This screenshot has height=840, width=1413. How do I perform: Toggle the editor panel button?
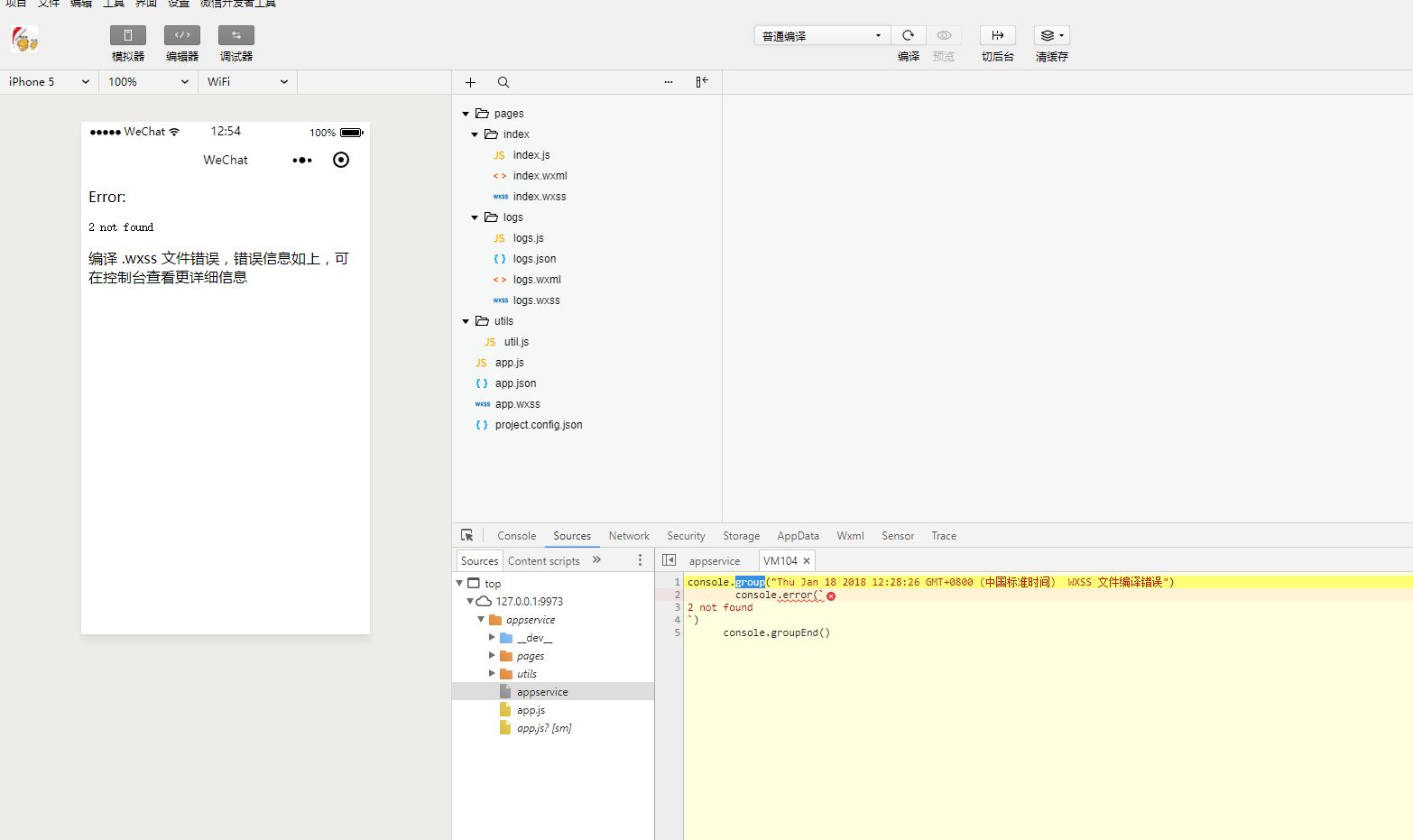[x=181, y=36]
